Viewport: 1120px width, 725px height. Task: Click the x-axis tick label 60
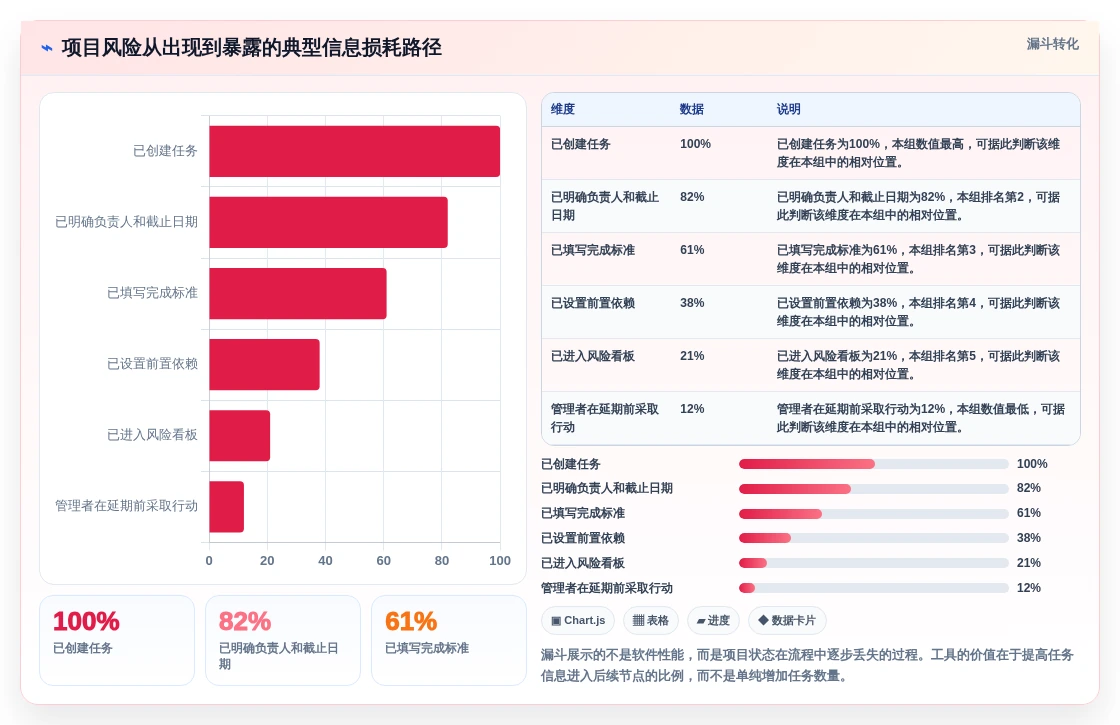point(384,561)
